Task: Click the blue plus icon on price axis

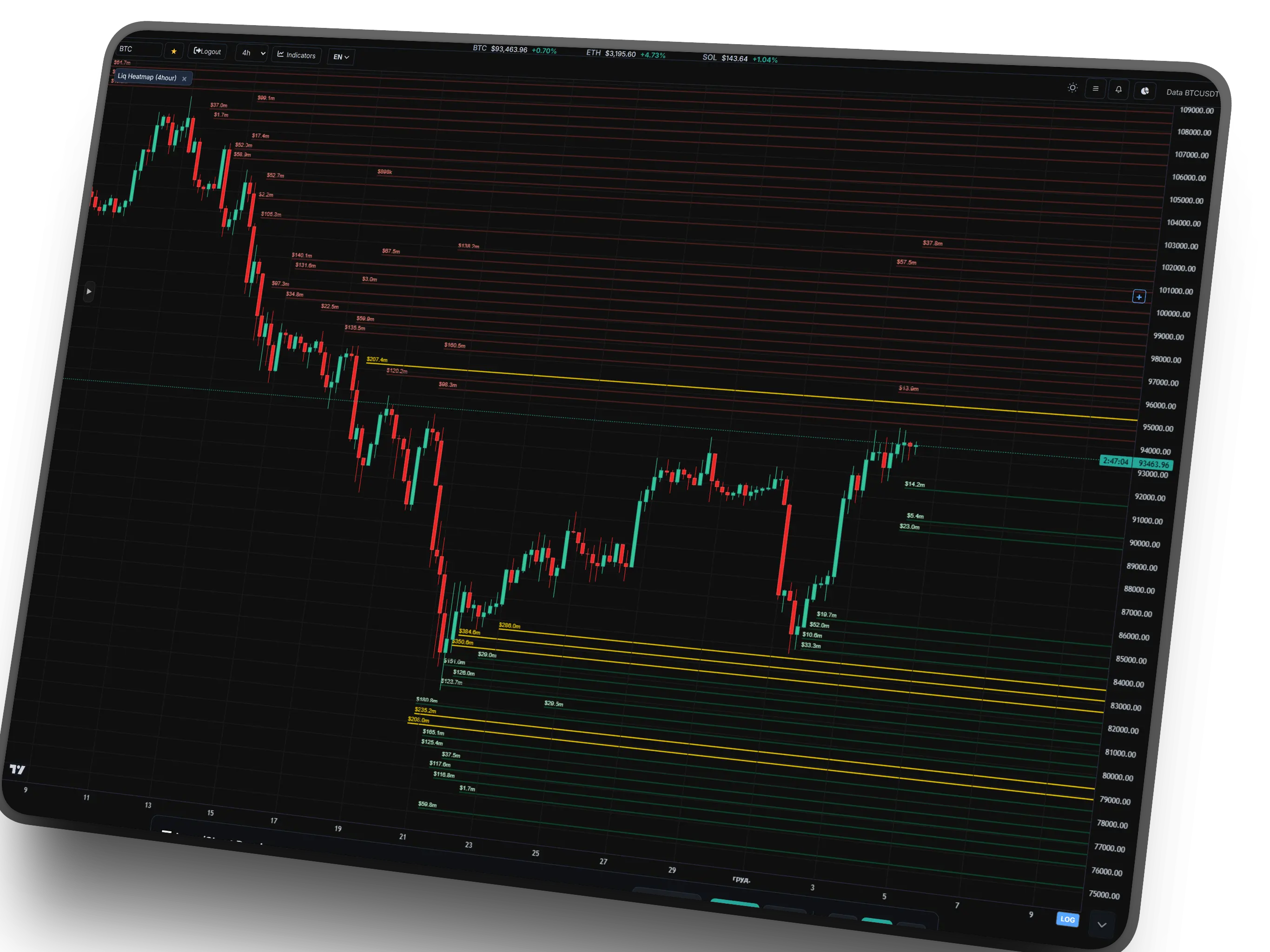Action: (x=1138, y=297)
